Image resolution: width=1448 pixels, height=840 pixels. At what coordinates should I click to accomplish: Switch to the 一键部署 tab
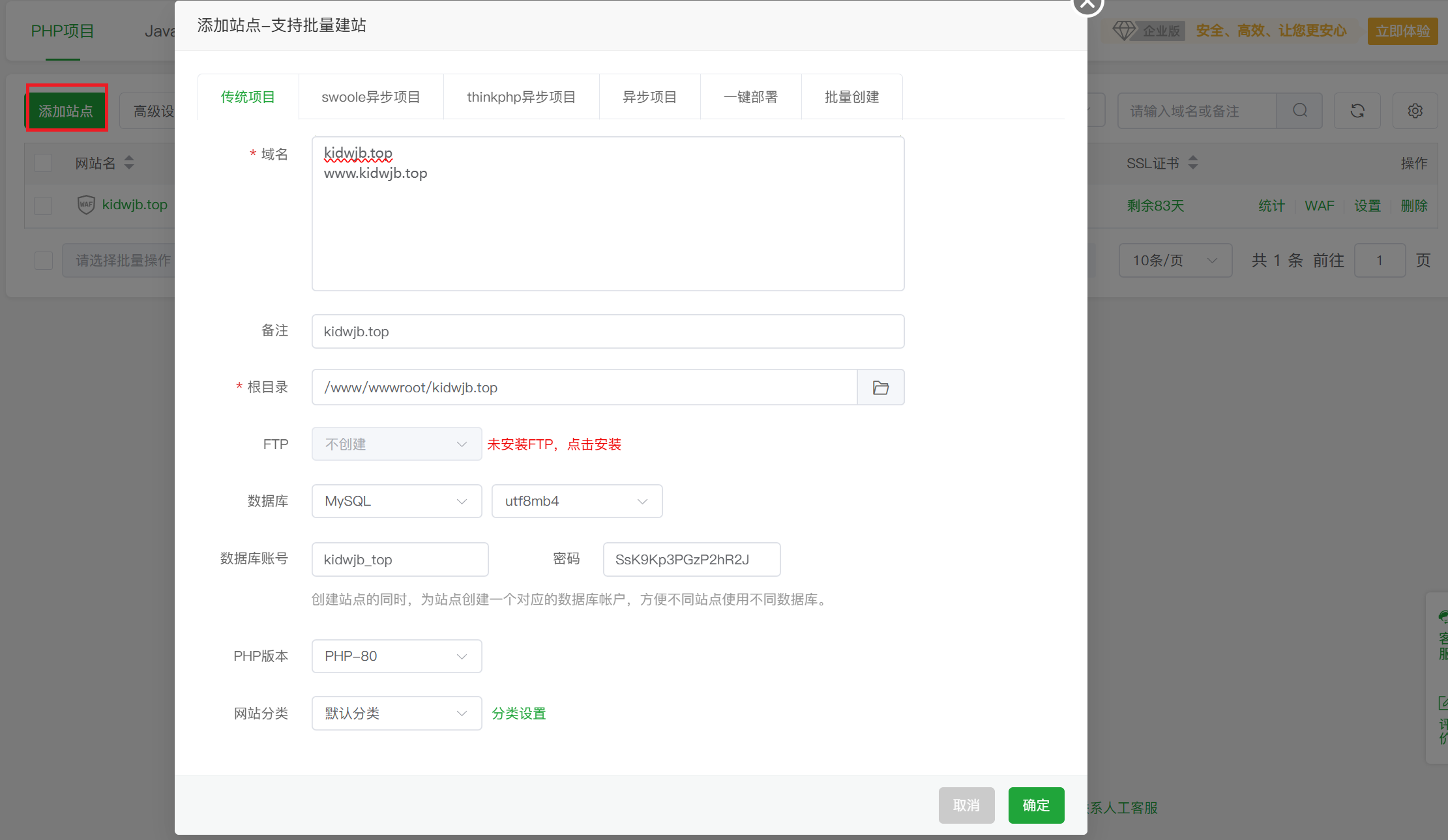tap(750, 96)
